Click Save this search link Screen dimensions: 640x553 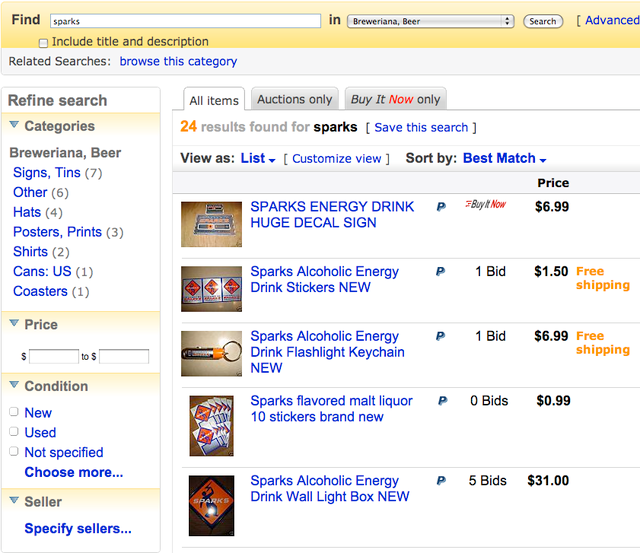421,127
